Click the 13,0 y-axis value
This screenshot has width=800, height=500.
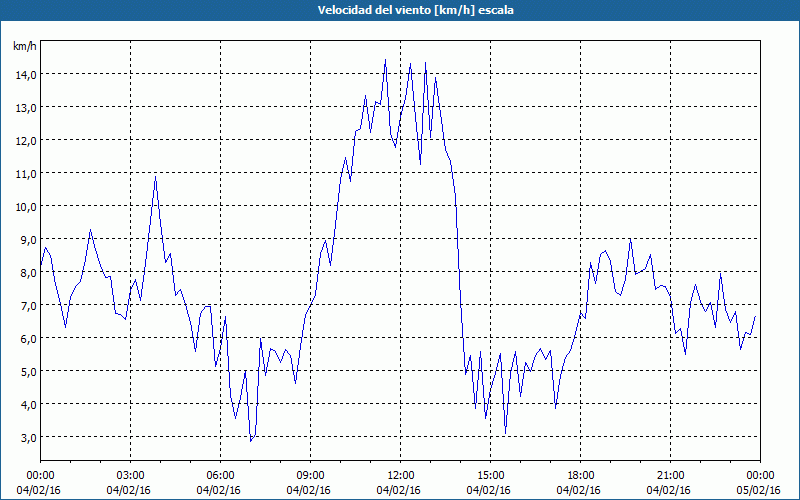pos(26,108)
